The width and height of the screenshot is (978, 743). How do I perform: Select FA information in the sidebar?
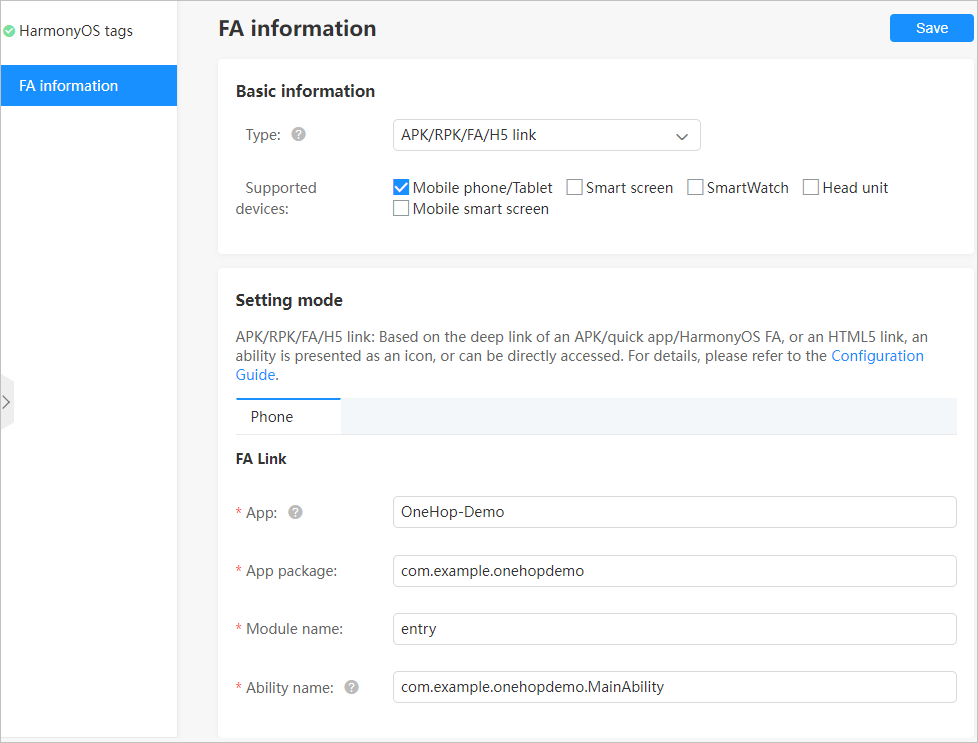(89, 85)
